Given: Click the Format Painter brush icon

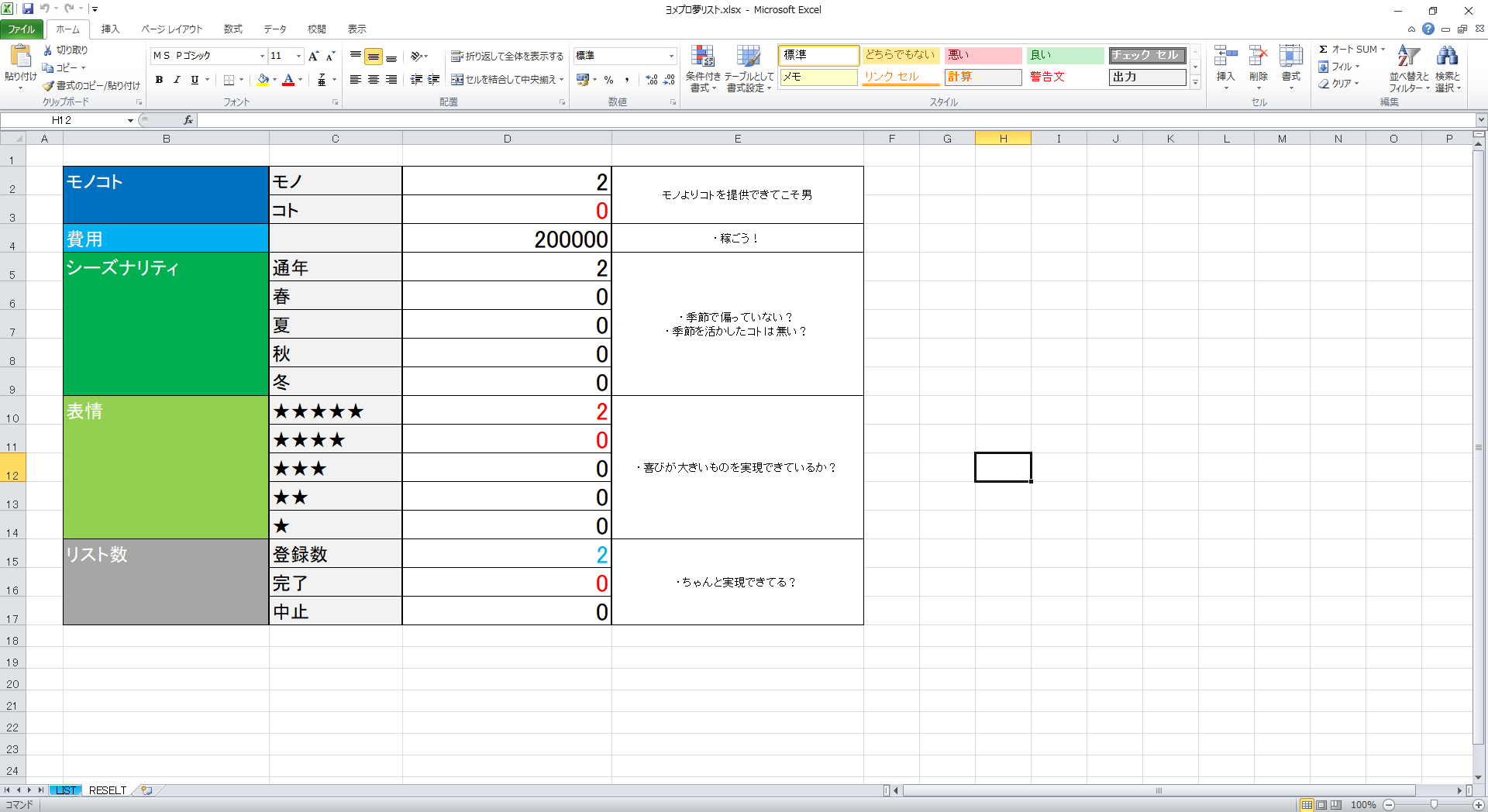Looking at the screenshot, I should 48,85.
